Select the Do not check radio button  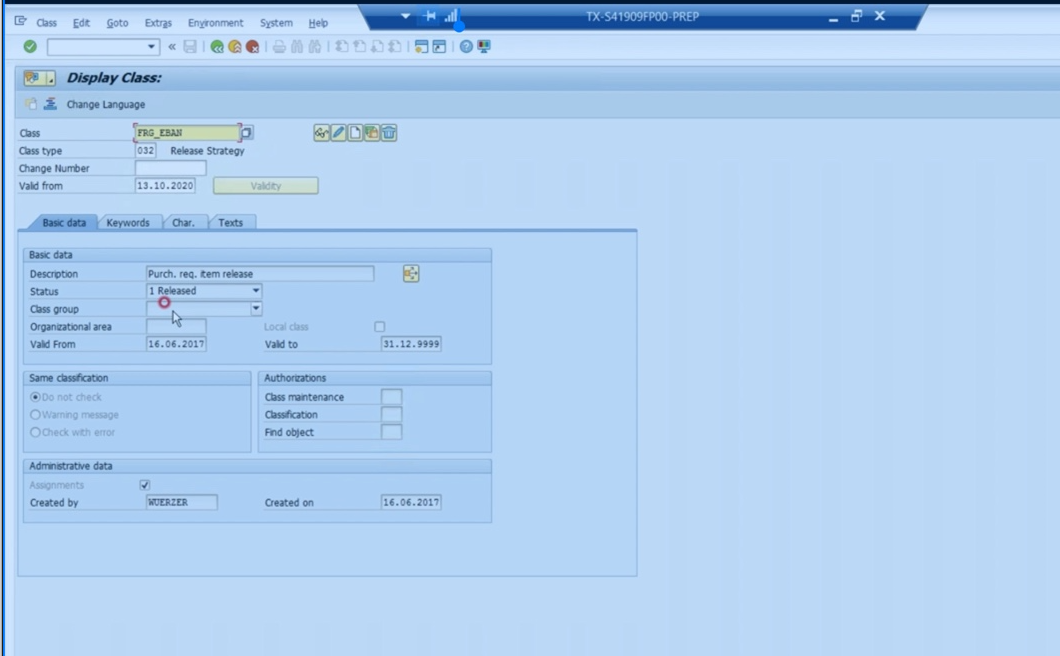tap(35, 397)
